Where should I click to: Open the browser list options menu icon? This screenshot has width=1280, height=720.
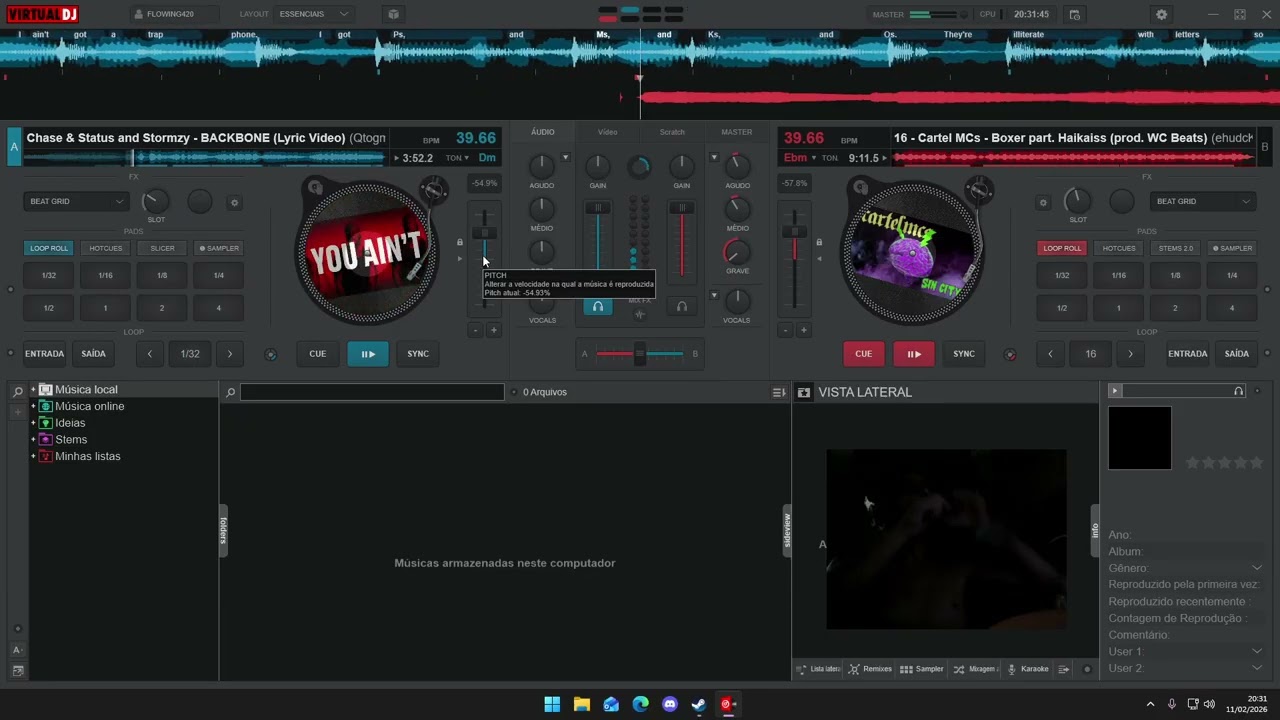pyautogui.click(x=779, y=392)
